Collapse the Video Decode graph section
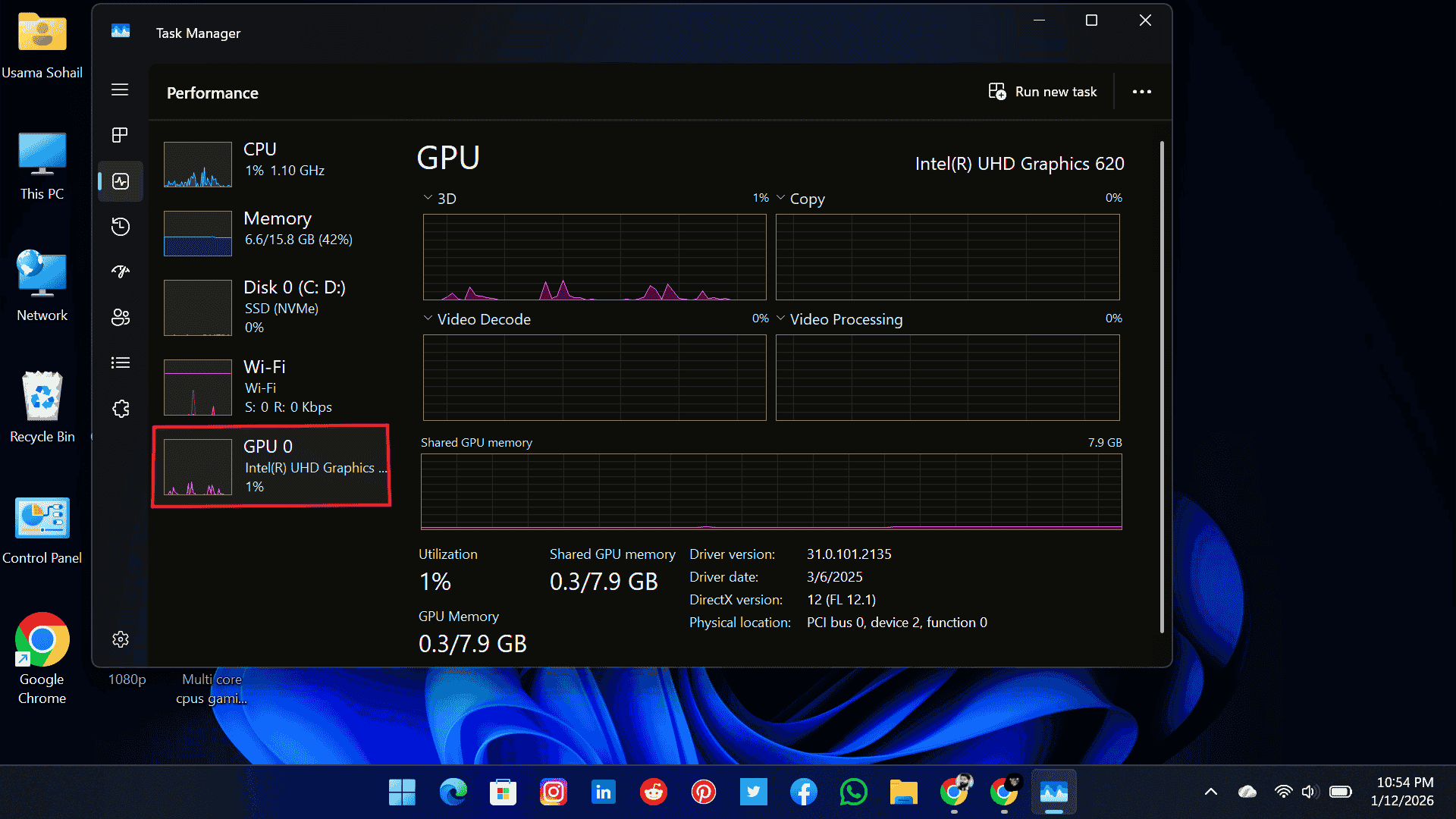Viewport: 1456px width, 819px height. (x=427, y=318)
